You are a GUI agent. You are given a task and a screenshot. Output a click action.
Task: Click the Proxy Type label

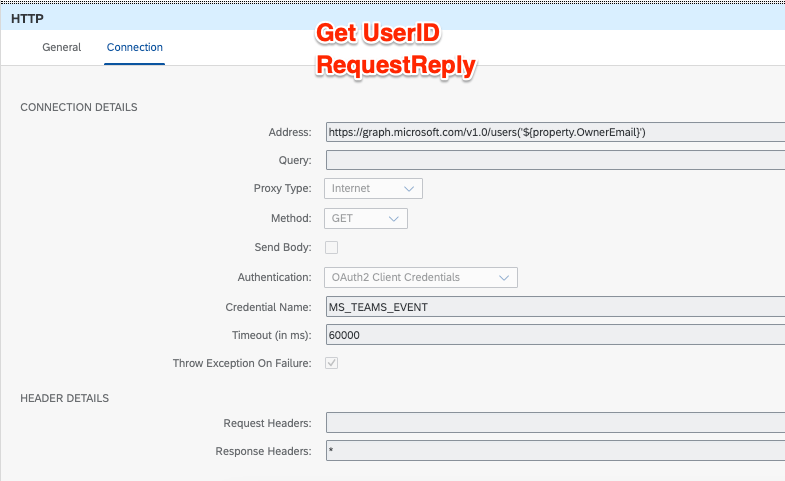pos(282,188)
